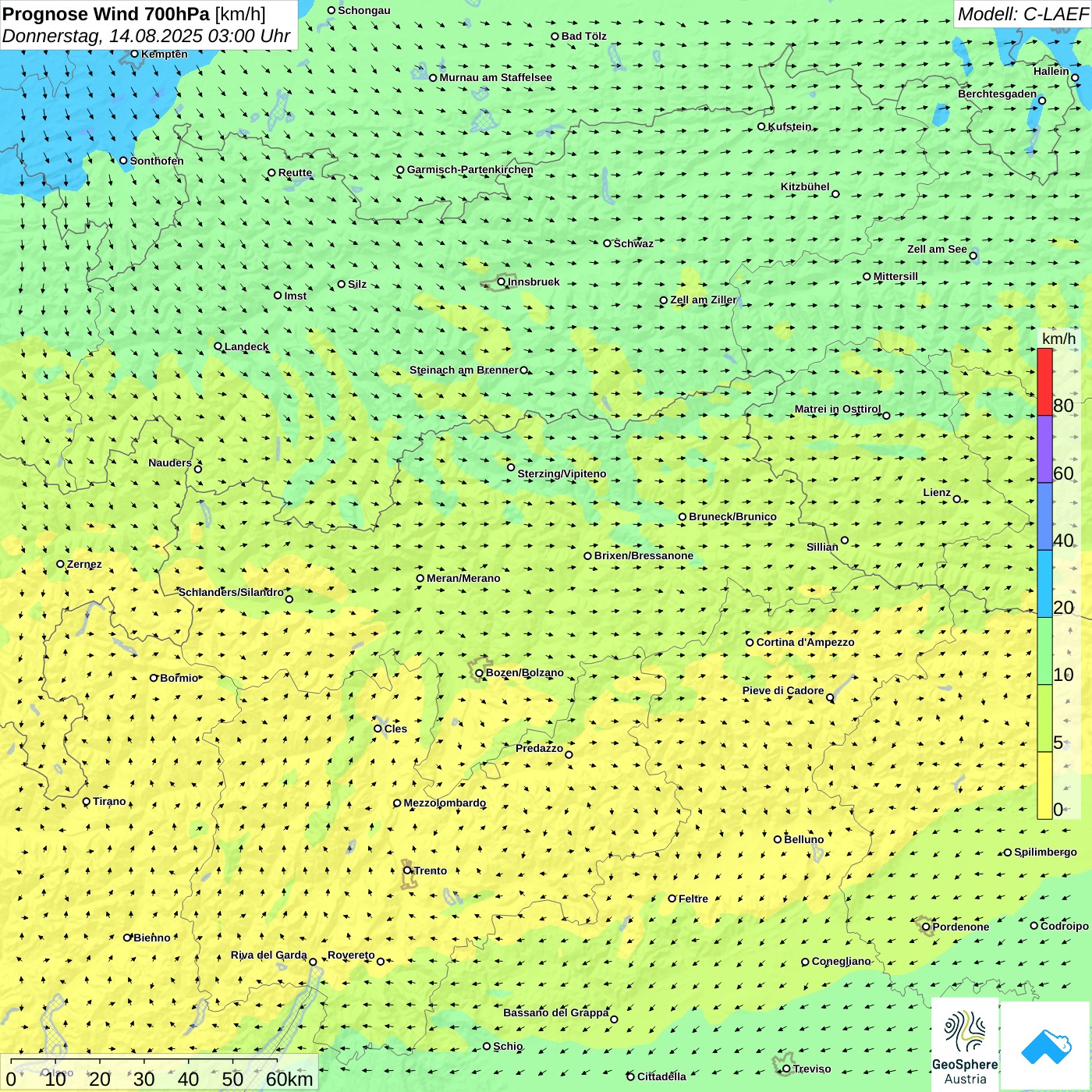This screenshot has height=1092, width=1092.
Task: Click the Cortina d'Ampezzo label
Action: 805,642
